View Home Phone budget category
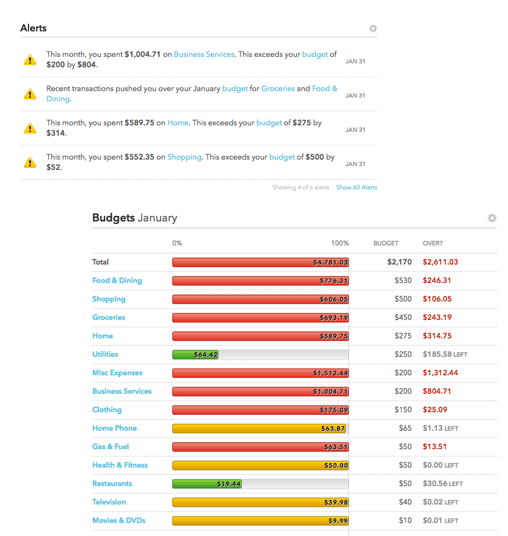This screenshot has width=508, height=536. pyautogui.click(x=115, y=428)
